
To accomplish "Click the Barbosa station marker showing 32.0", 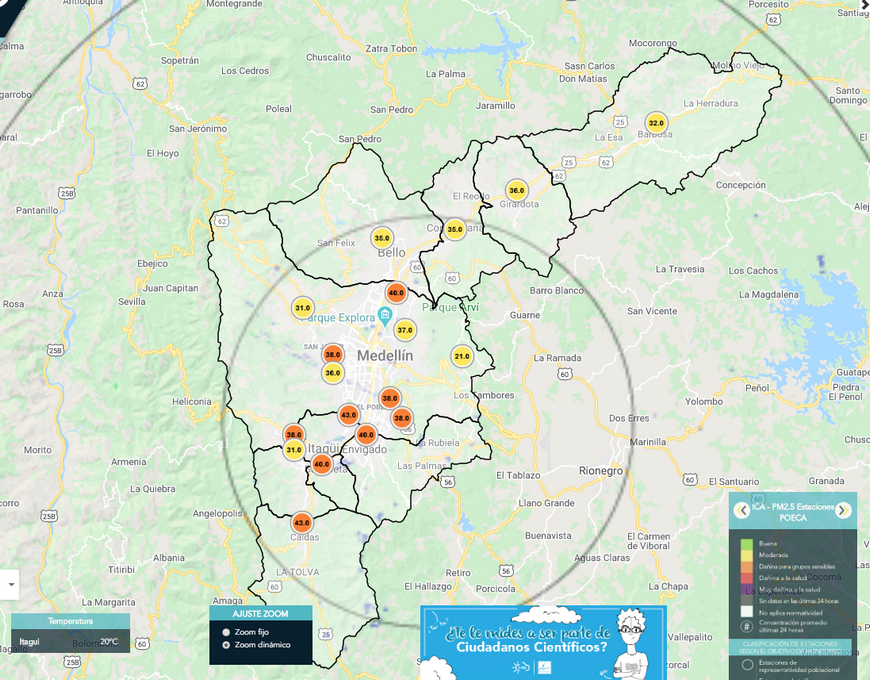I will click(x=656, y=123).
